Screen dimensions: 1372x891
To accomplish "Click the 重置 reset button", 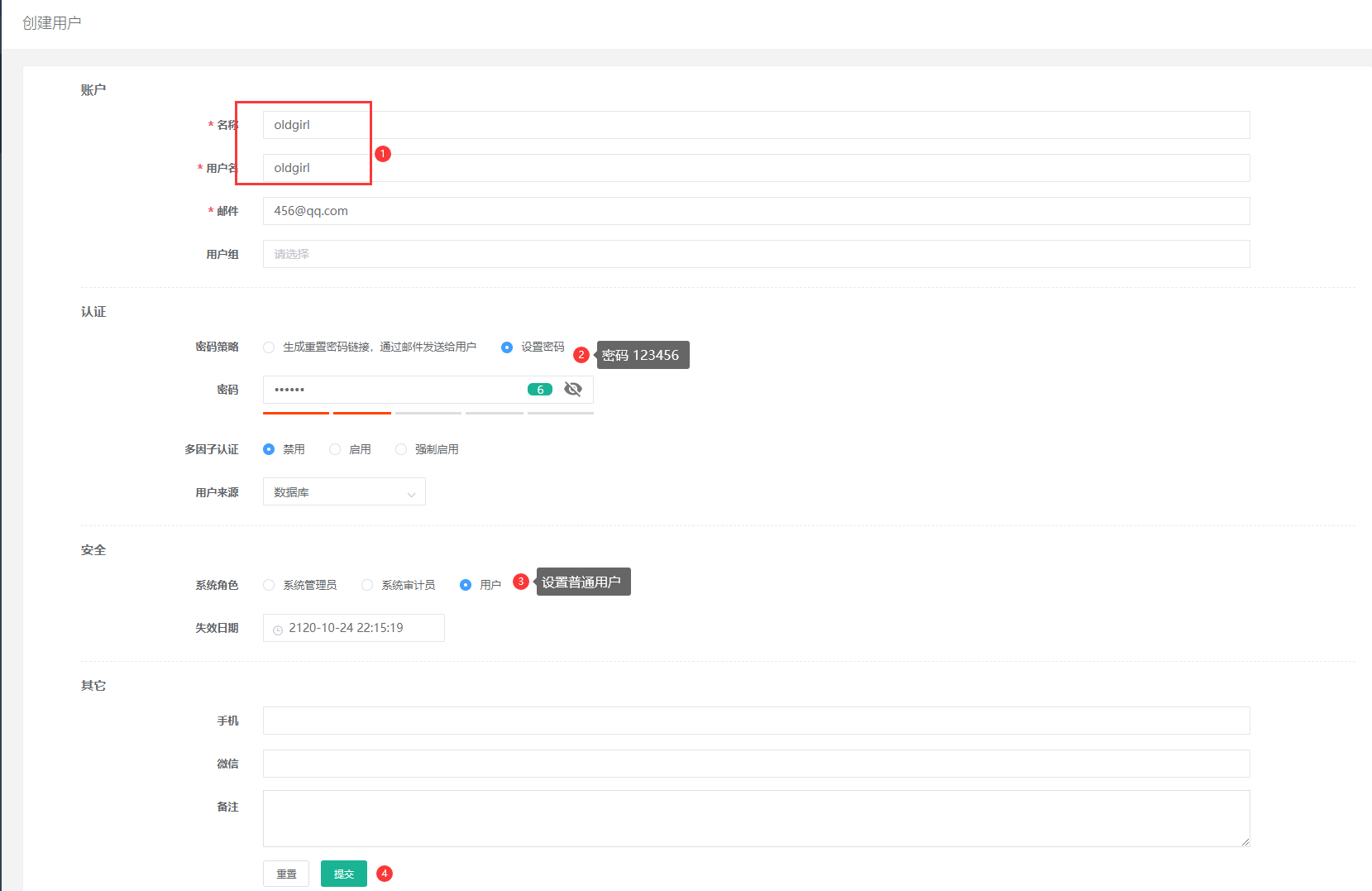I will 286,874.
